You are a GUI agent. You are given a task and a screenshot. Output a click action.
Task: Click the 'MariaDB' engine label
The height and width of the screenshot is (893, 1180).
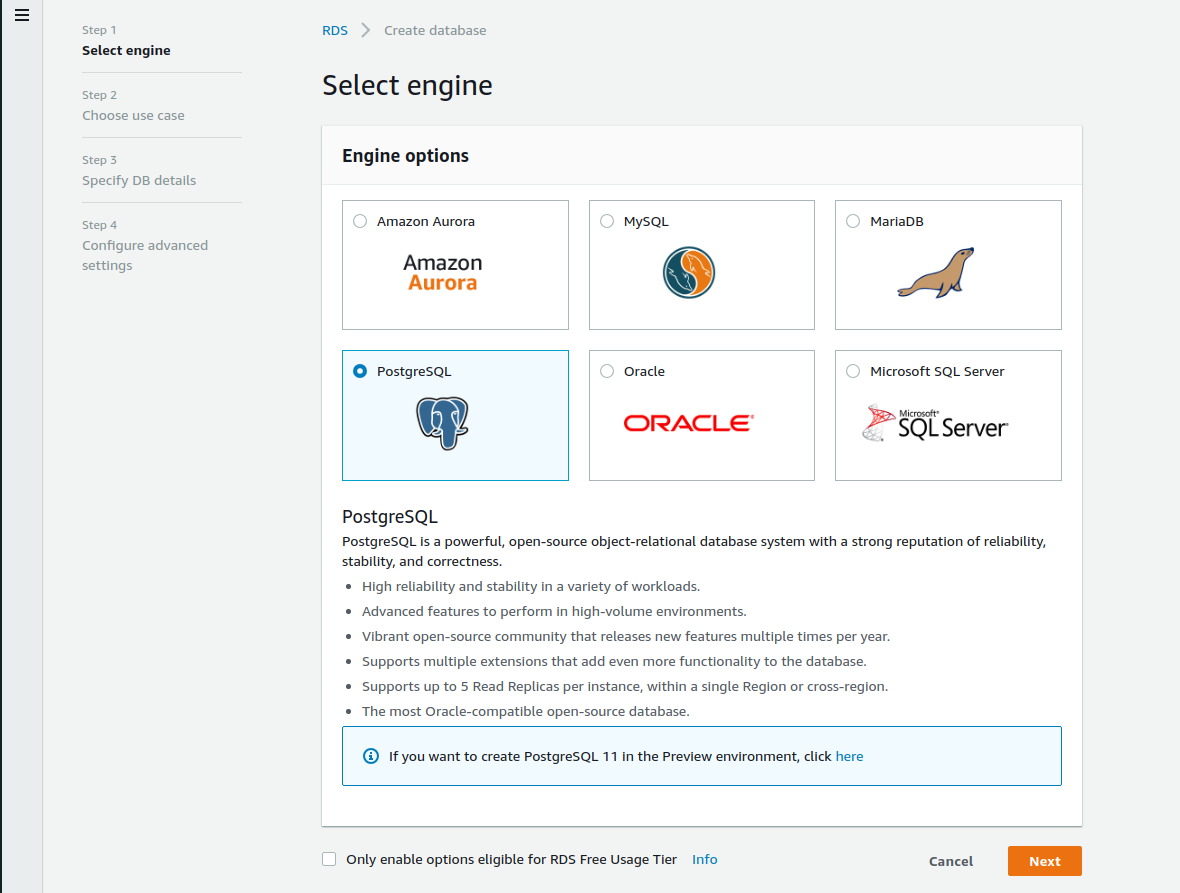tap(897, 221)
